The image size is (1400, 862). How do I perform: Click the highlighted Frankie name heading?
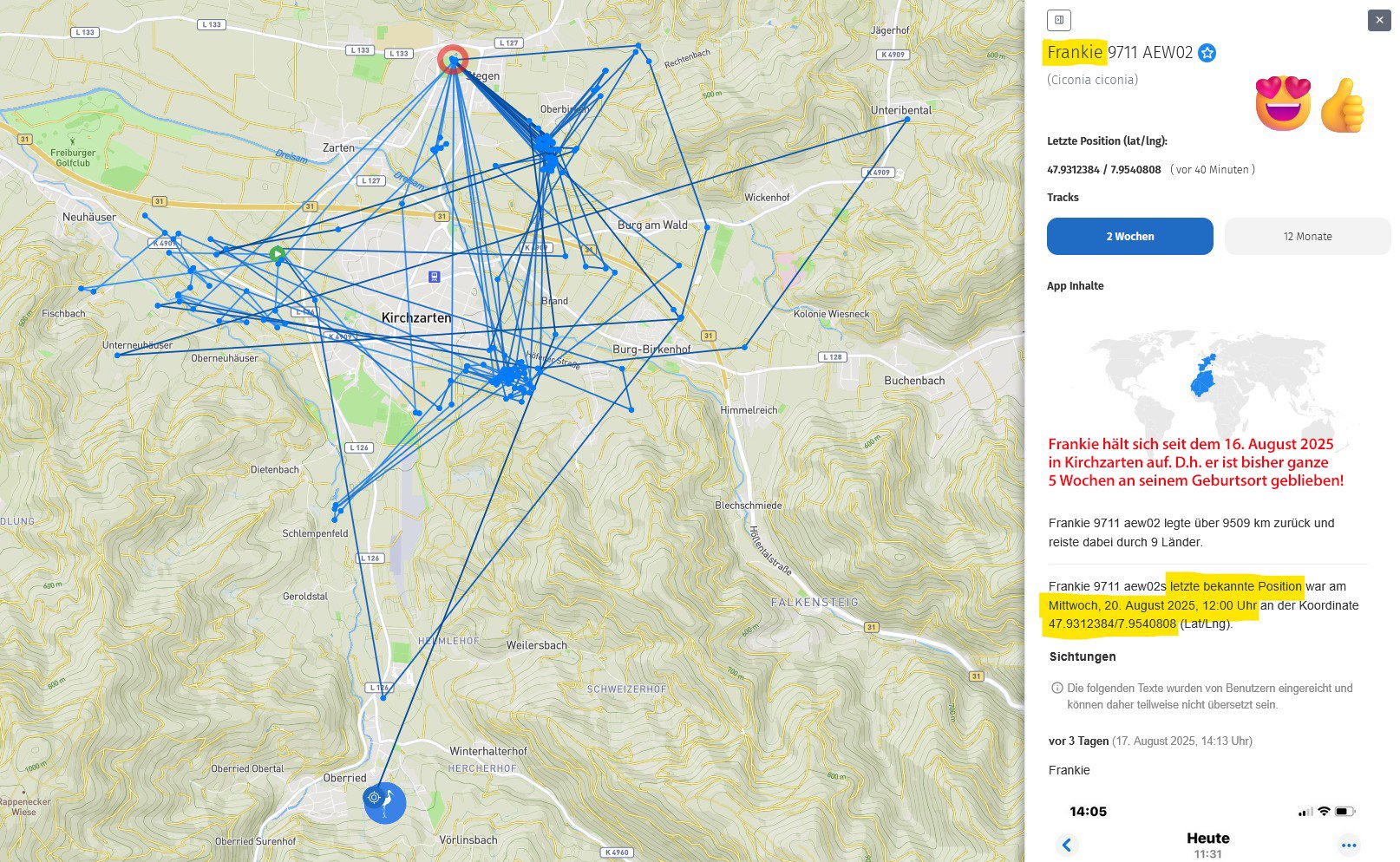click(1075, 52)
